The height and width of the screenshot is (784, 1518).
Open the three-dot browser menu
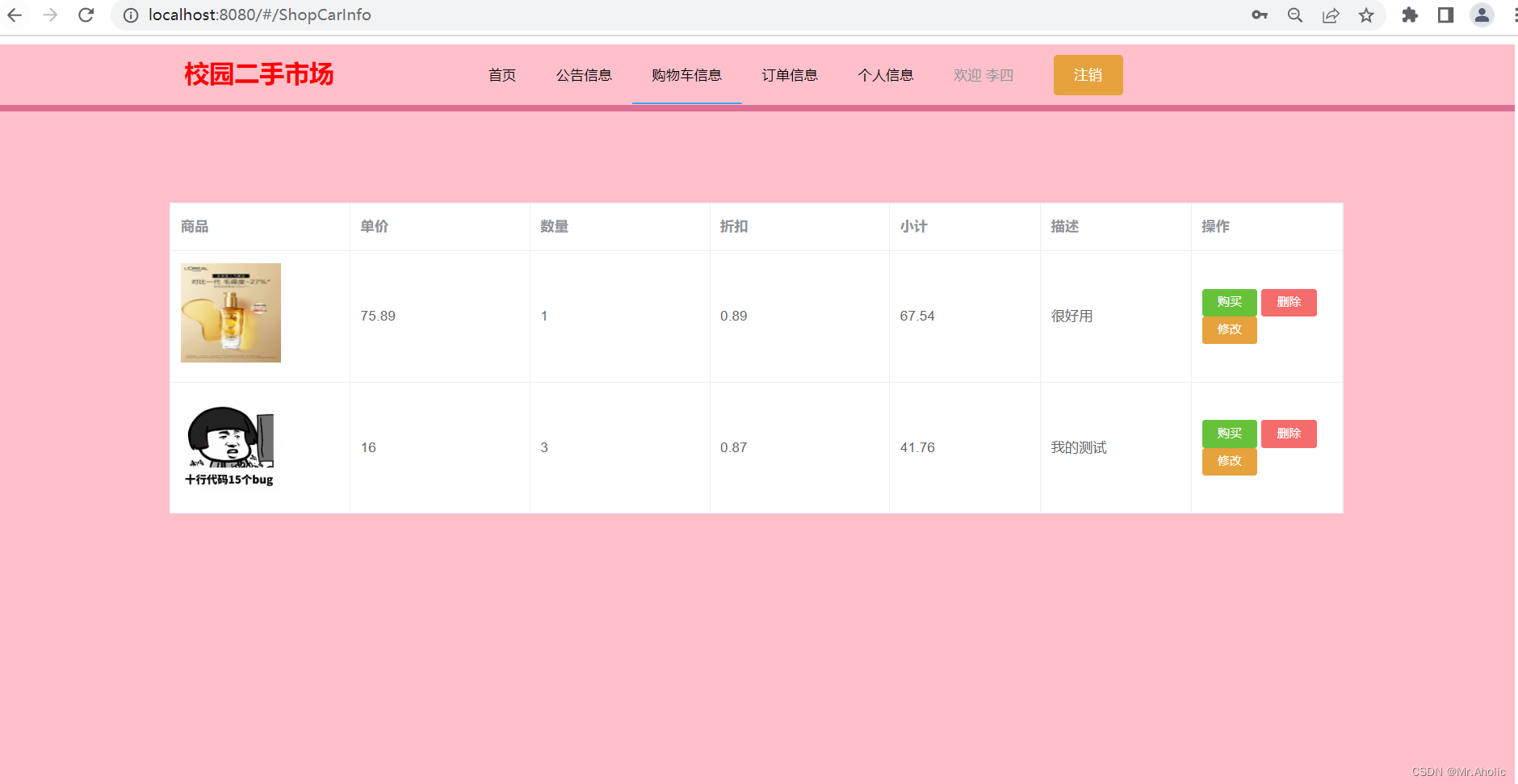pos(1512,15)
